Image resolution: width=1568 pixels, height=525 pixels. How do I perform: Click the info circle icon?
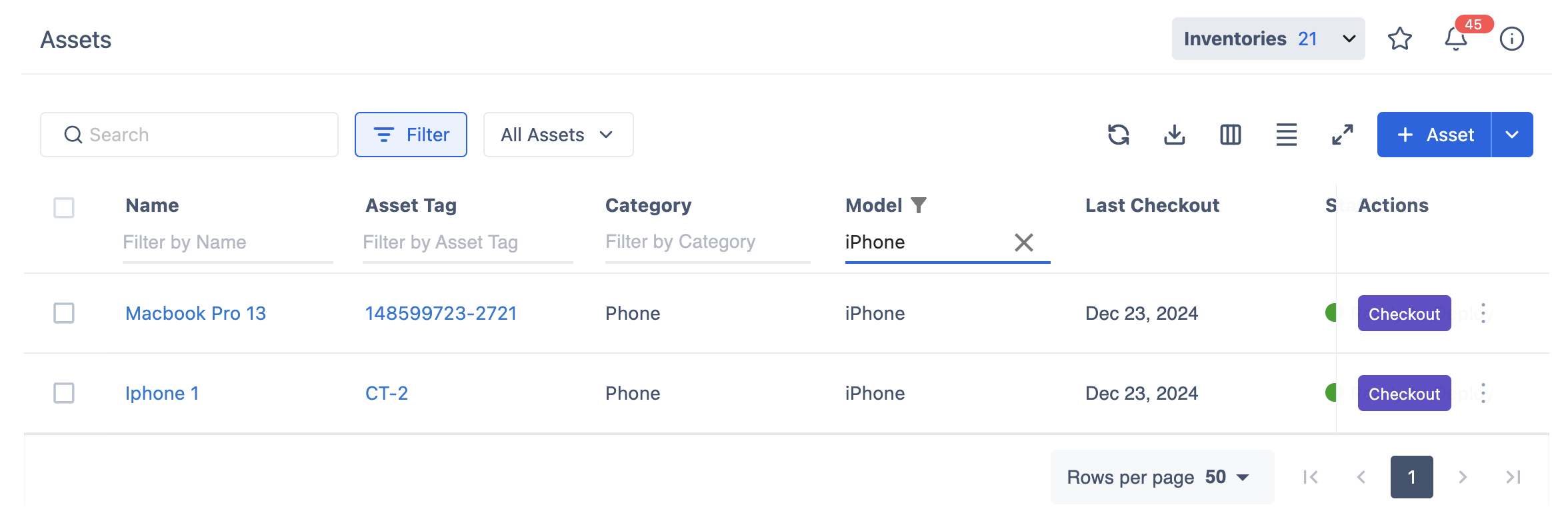(x=1511, y=39)
